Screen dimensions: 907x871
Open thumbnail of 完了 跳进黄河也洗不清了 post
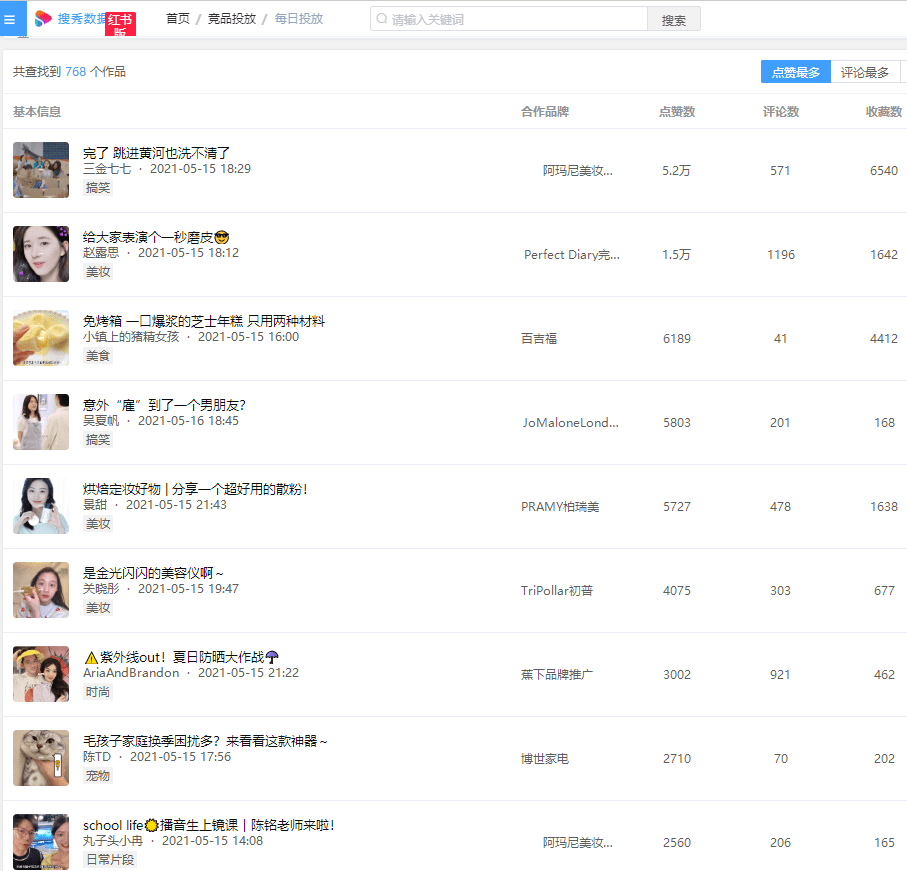[41, 170]
